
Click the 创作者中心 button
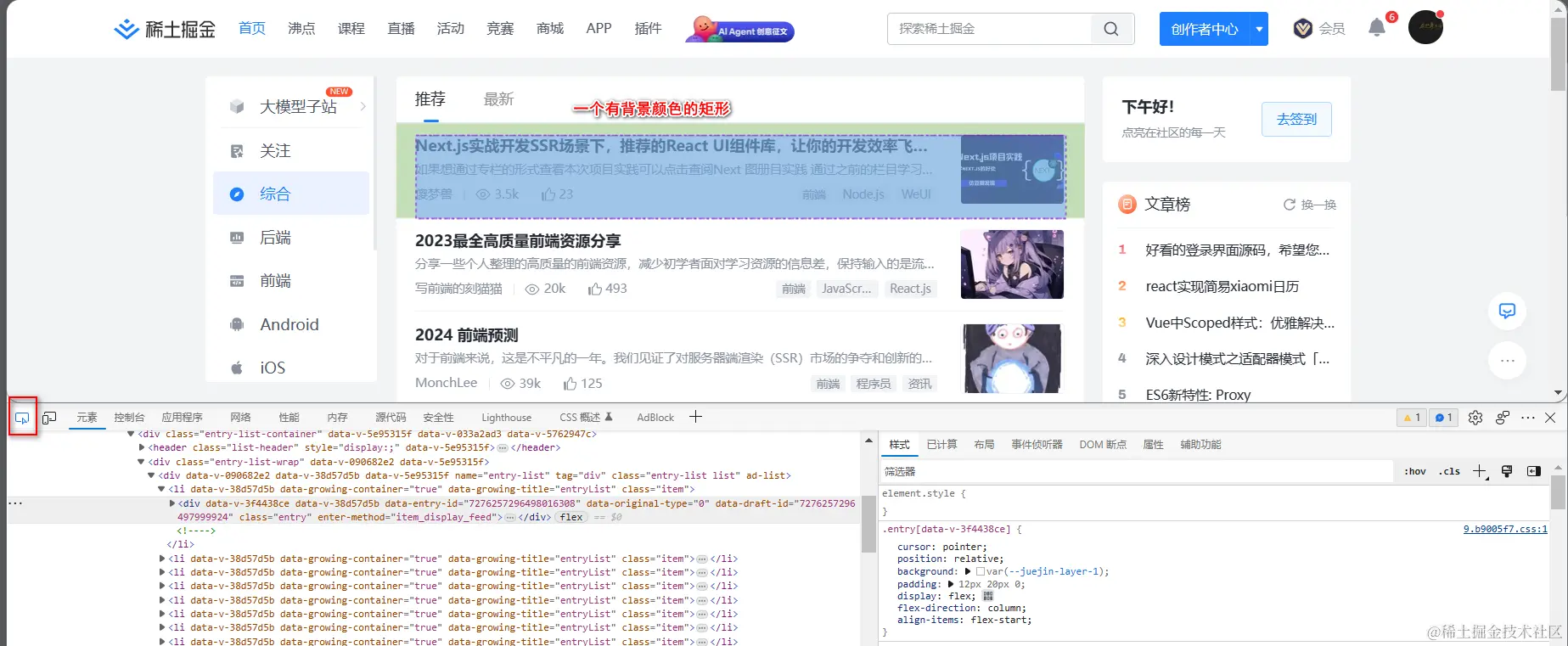[1205, 29]
